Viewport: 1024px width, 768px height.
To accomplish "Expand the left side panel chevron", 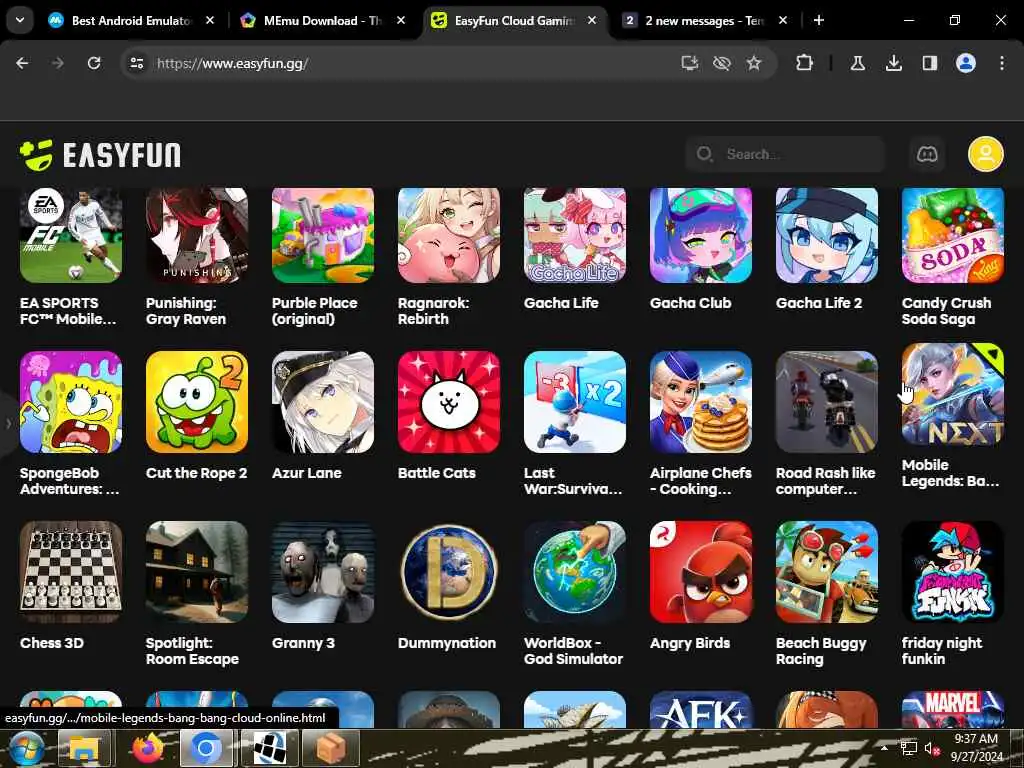I will 8,423.
